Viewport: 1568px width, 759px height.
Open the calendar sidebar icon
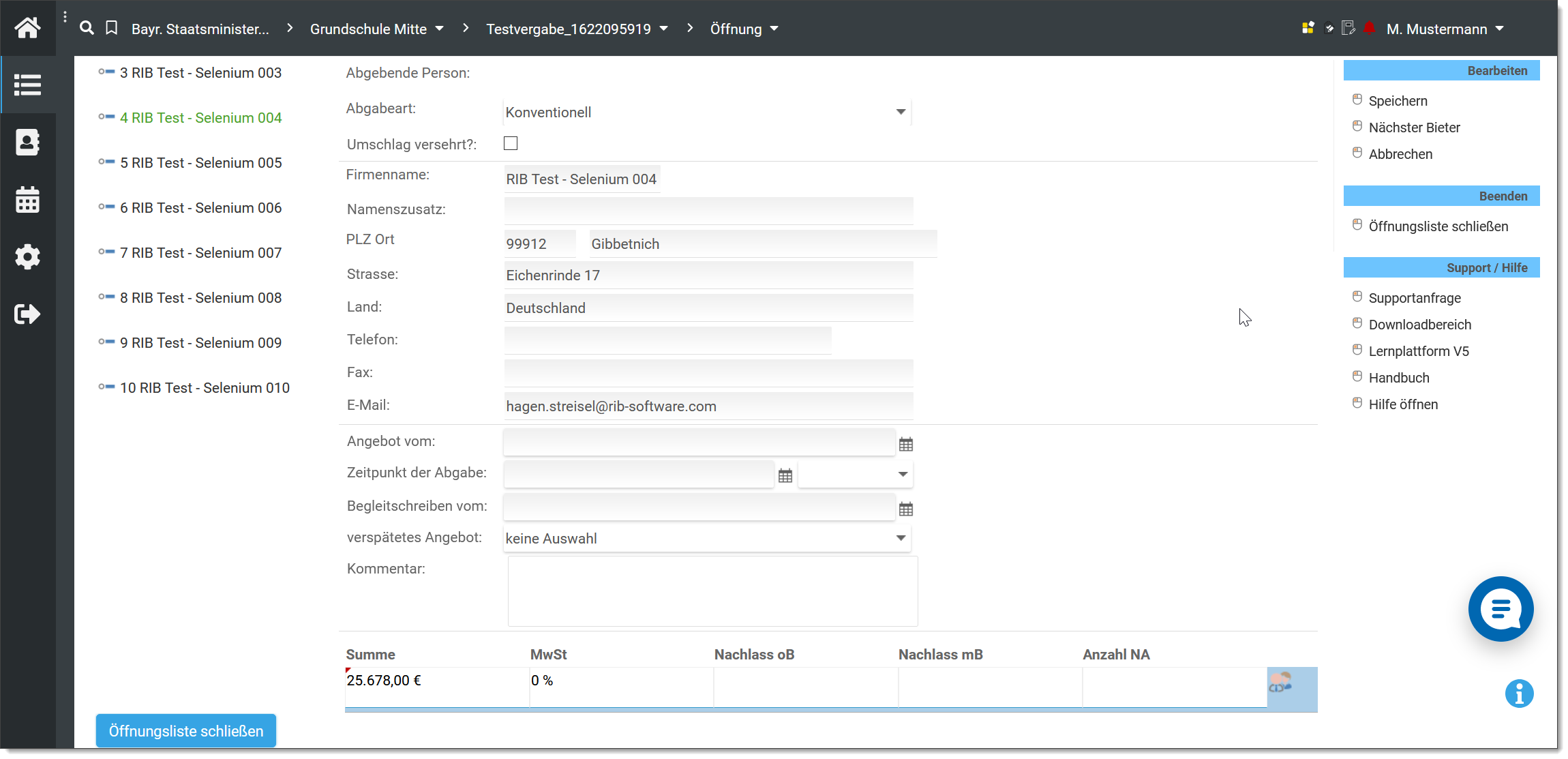click(27, 200)
